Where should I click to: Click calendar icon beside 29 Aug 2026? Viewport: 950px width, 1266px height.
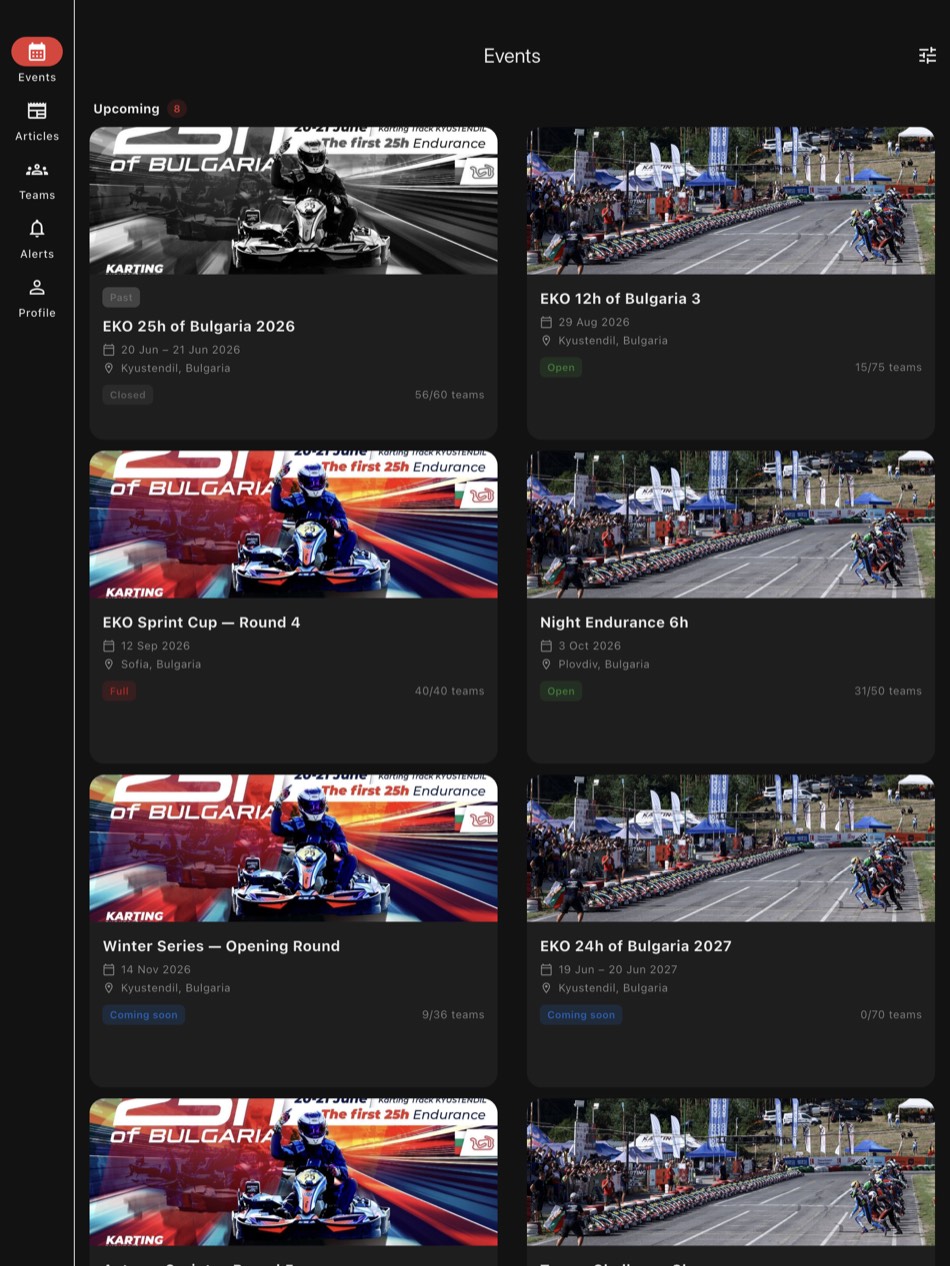546,322
